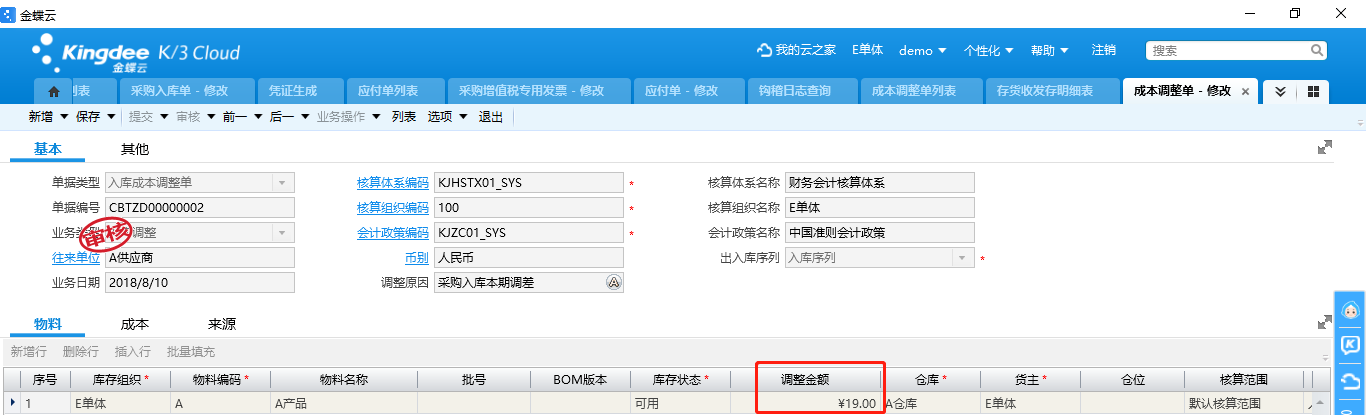Click the 我的云之家 cloud icon
The height and width of the screenshot is (415, 1366).
click(765, 50)
